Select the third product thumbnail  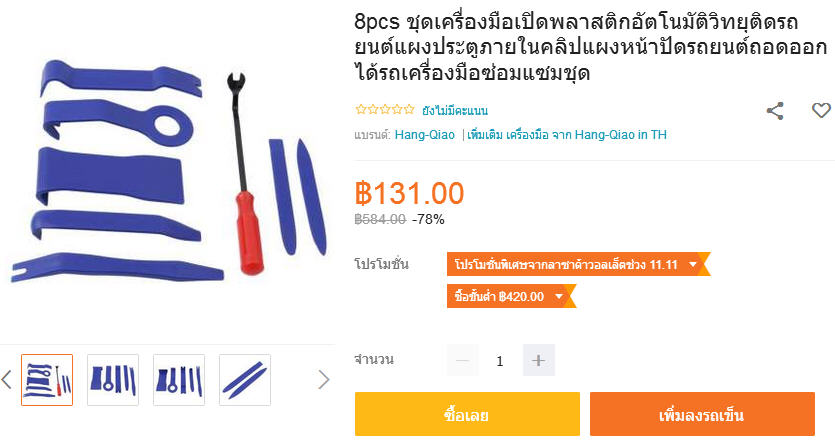(x=179, y=380)
